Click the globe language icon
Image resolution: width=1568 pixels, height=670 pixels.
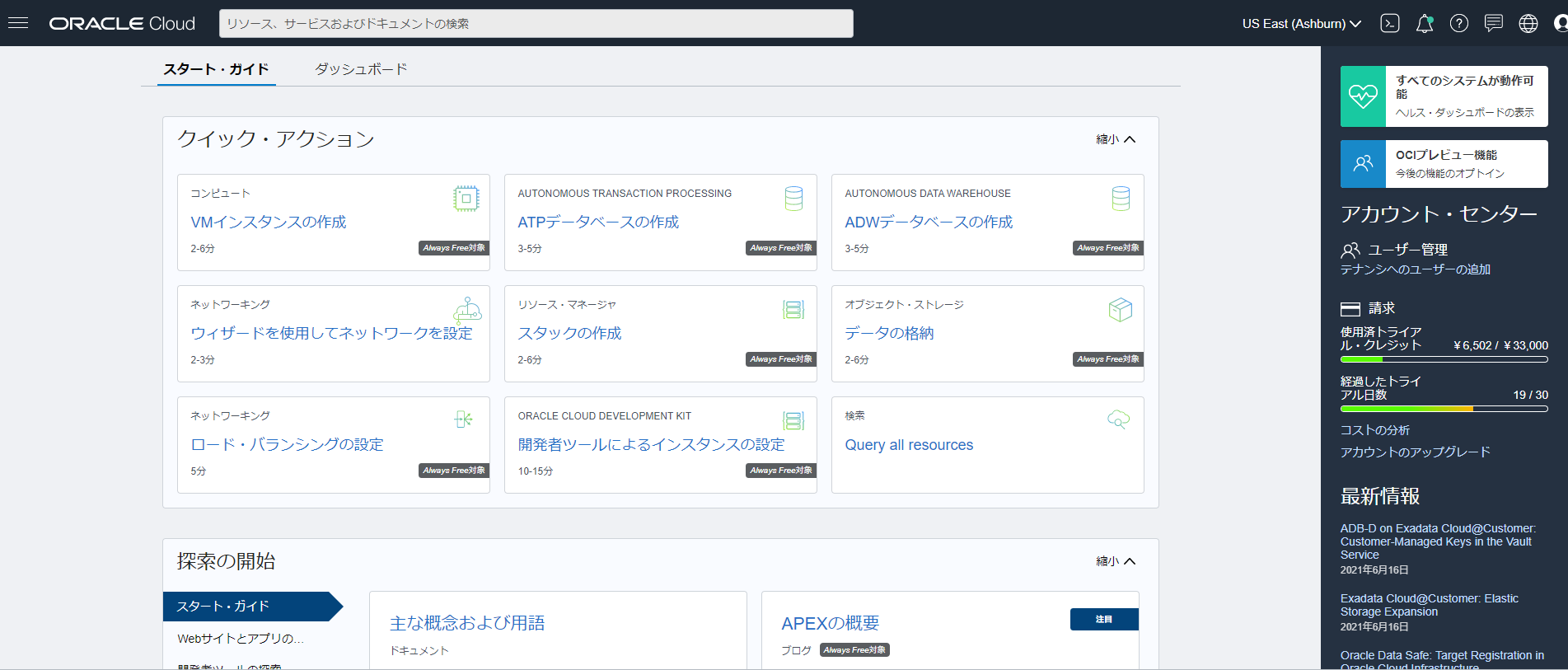[x=1528, y=23]
